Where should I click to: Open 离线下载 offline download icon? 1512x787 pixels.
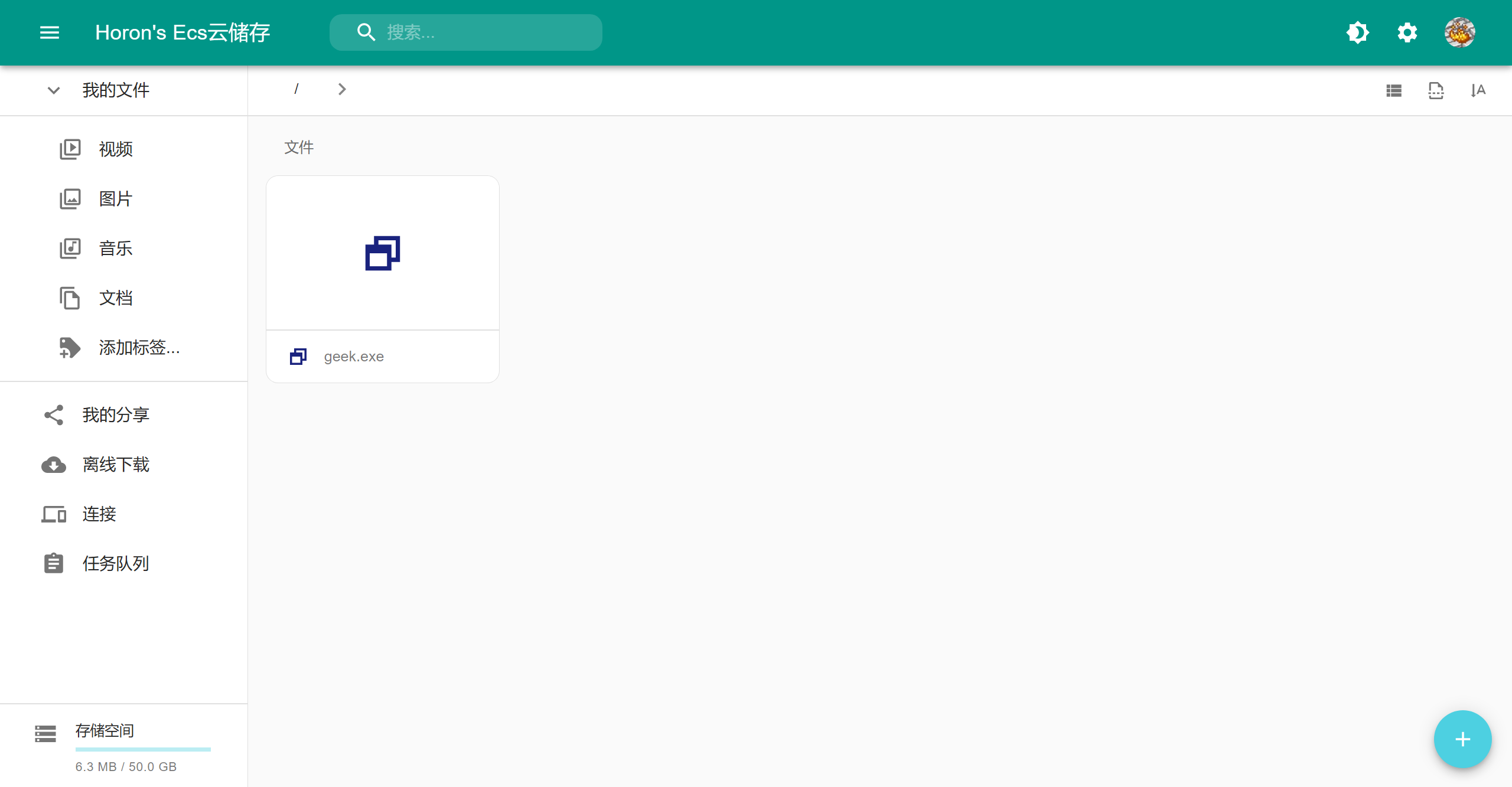click(54, 465)
